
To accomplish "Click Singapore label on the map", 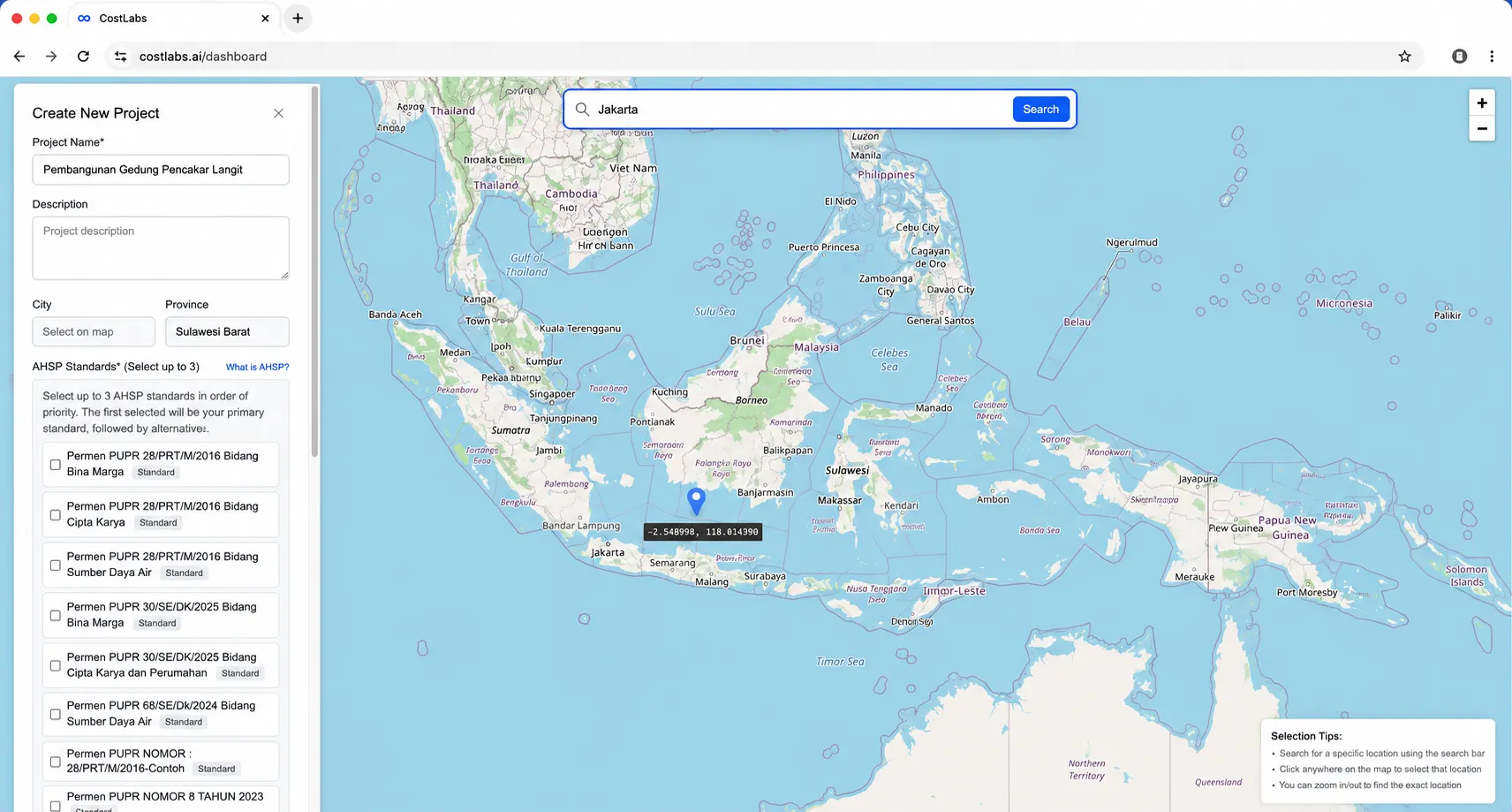I will click(x=552, y=394).
